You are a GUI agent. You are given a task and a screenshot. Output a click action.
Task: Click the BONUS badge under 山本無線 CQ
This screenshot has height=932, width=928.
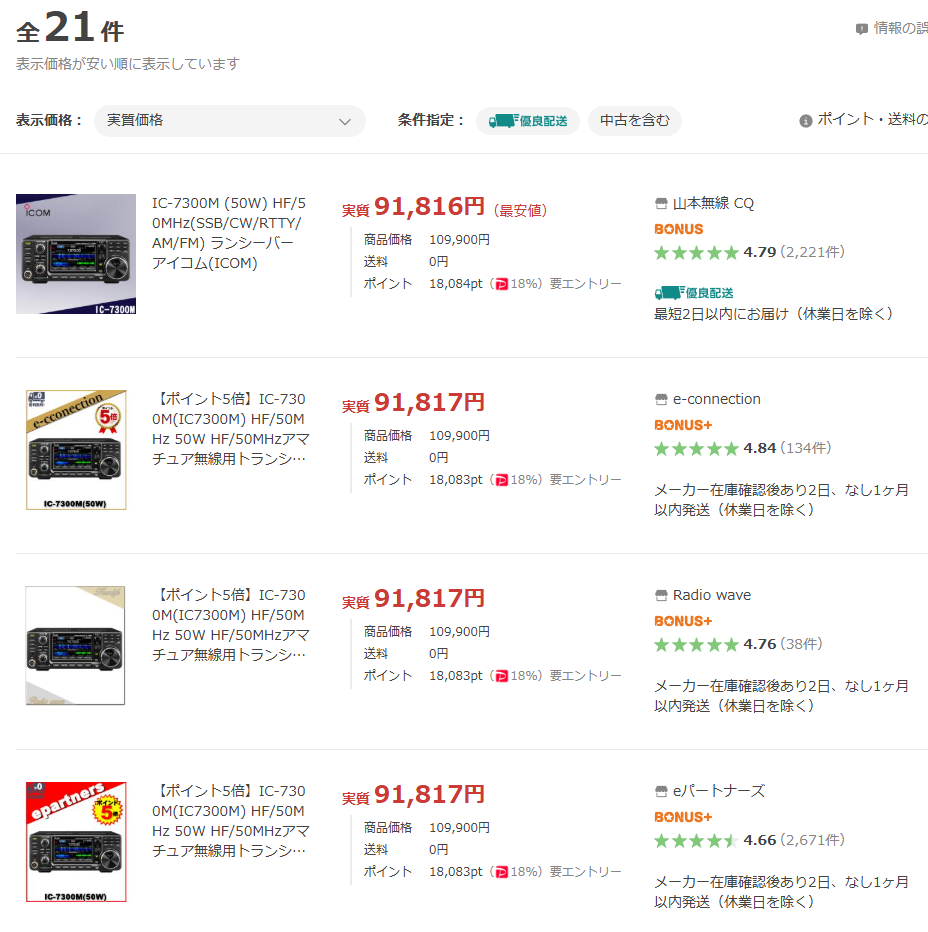click(678, 229)
